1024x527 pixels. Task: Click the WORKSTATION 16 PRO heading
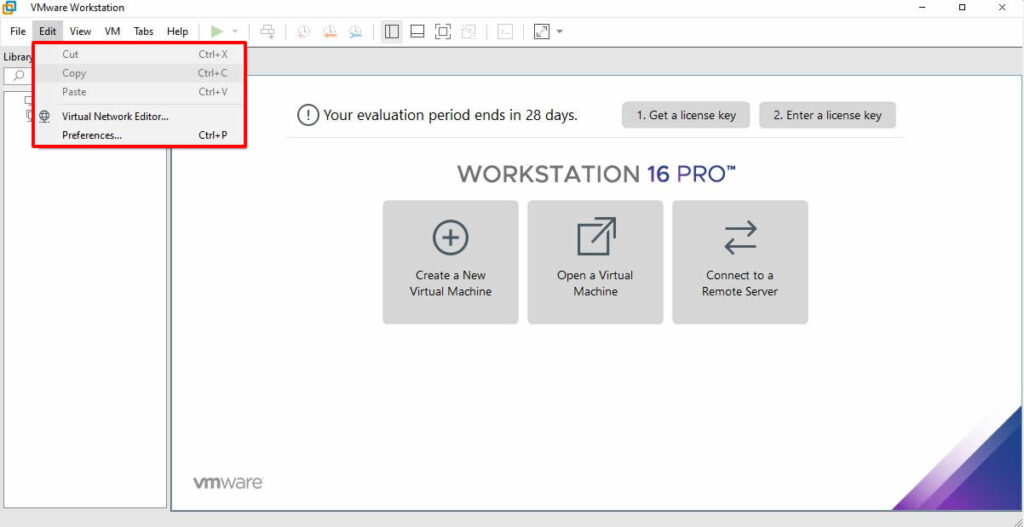pos(596,174)
